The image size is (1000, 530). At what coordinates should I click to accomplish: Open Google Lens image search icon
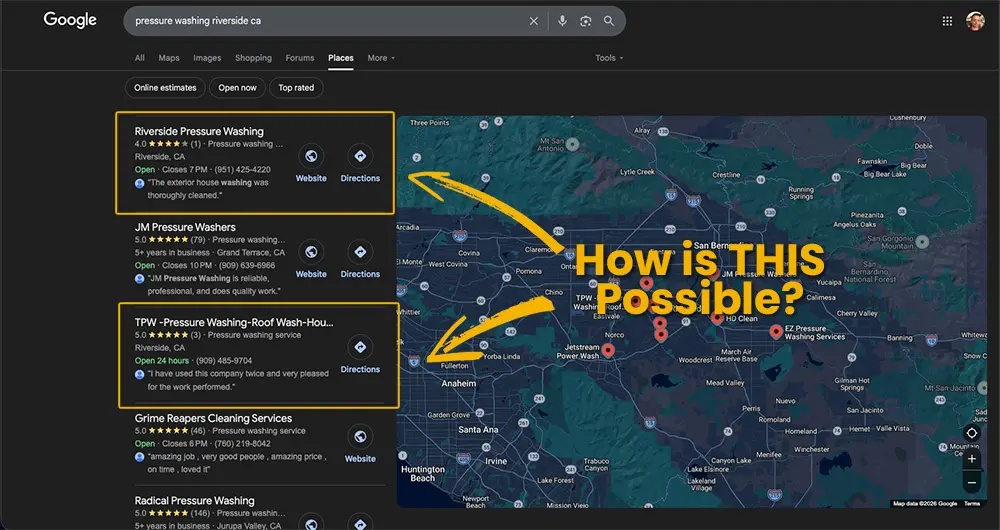pos(585,21)
